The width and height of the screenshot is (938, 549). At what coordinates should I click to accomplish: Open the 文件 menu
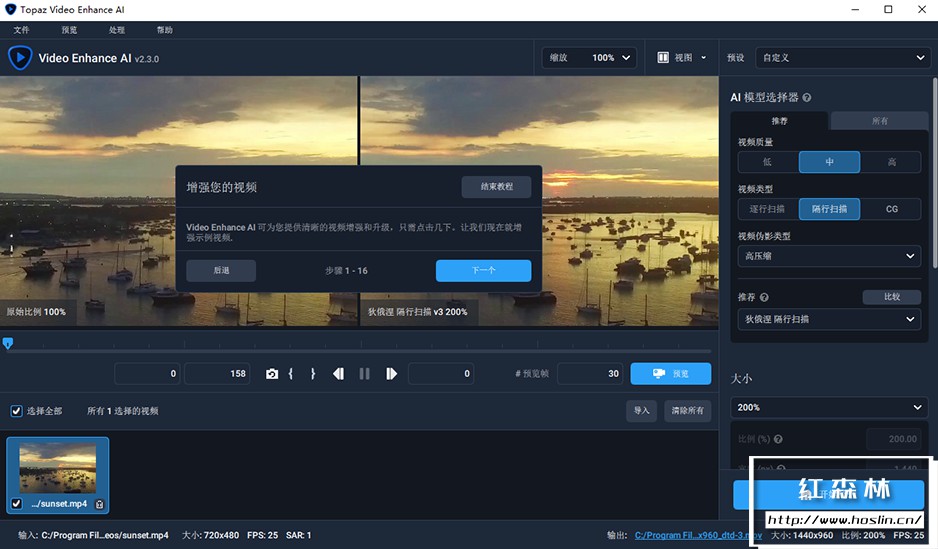click(x=22, y=30)
